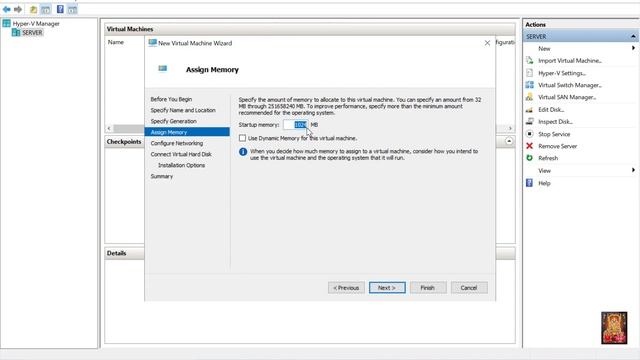This screenshot has height=360, width=640.
Task: Open the New action menu item
Action: coord(544,49)
